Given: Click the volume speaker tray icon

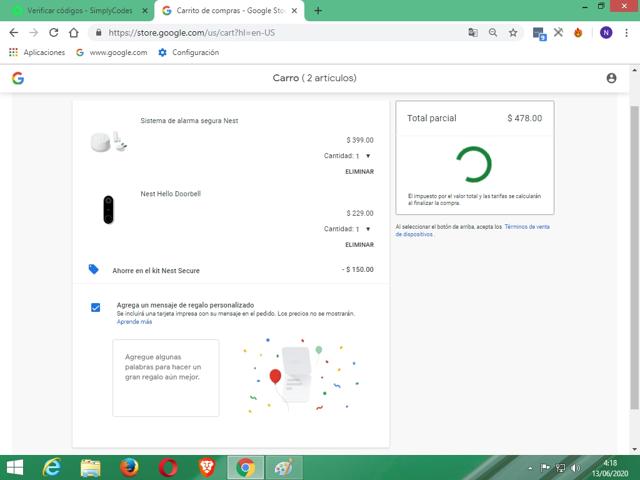Looking at the screenshot, I should click(576, 468).
